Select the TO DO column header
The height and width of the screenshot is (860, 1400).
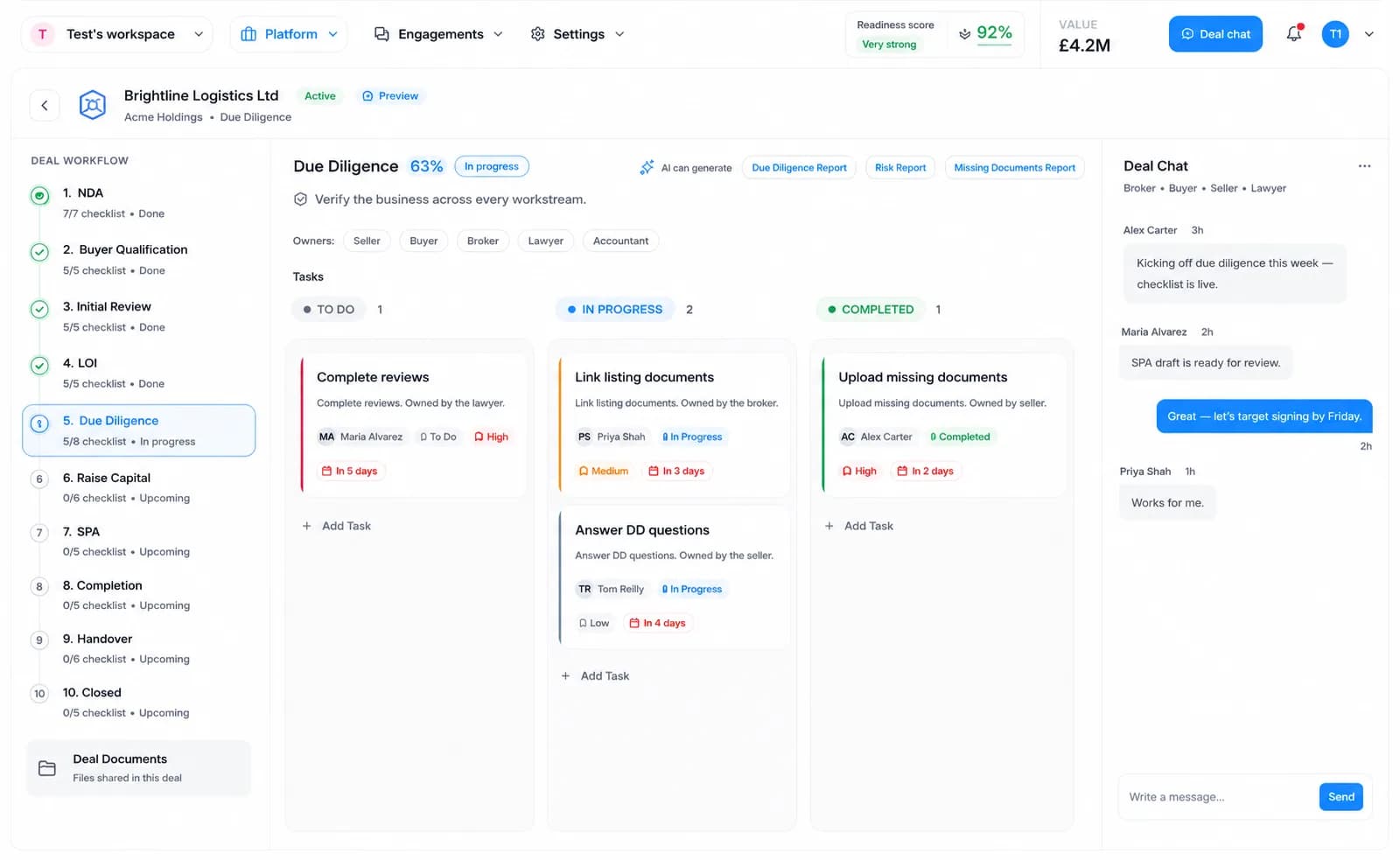point(329,310)
